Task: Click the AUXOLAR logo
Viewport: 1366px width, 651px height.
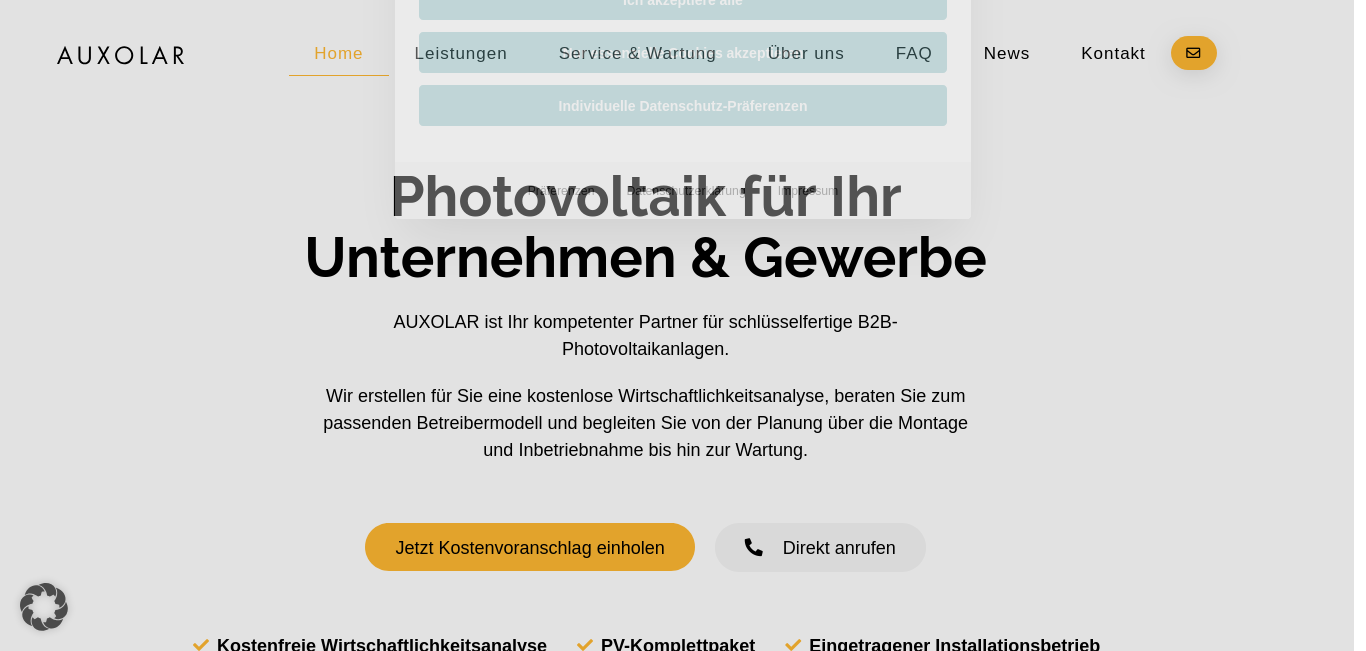Action: [x=121, y=55]
